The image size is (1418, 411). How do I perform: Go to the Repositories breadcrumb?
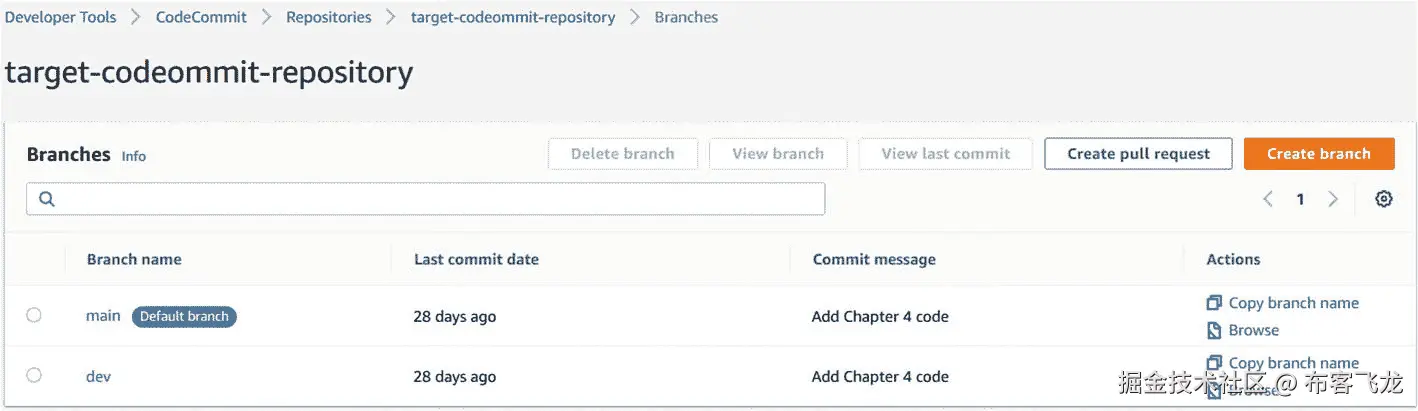coord(328,17)
